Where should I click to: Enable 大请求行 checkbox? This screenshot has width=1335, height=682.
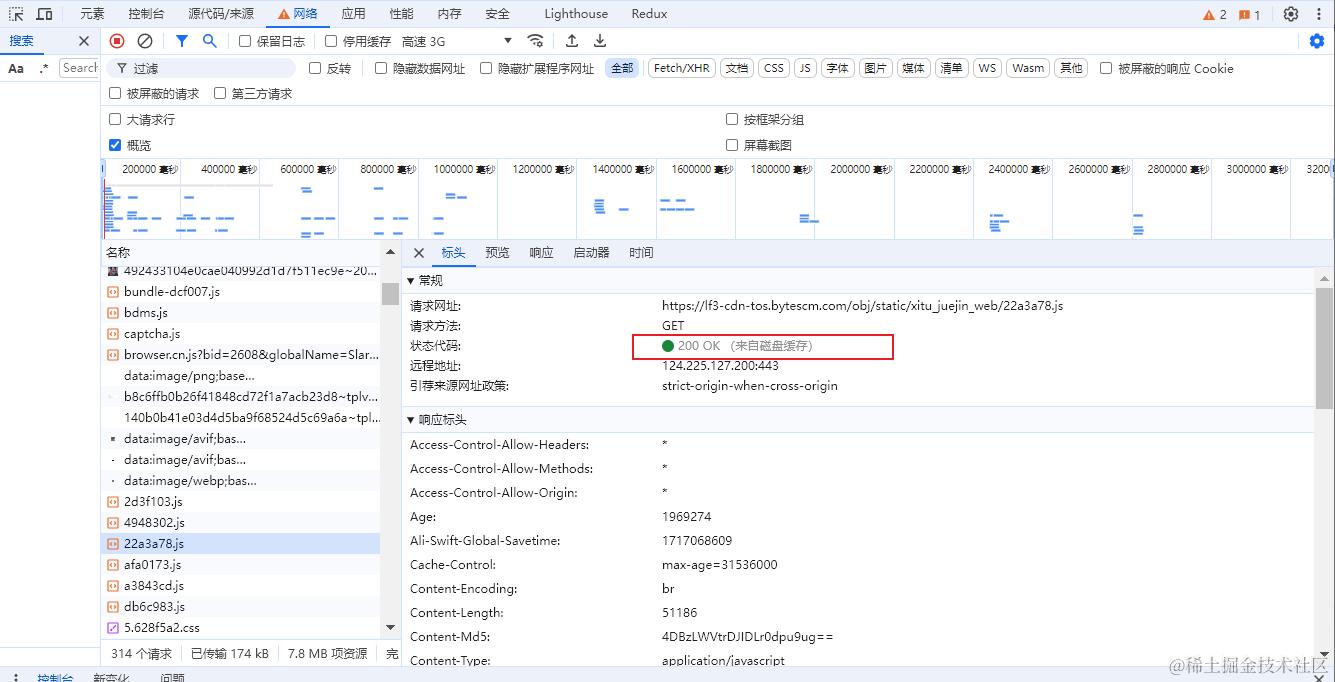coord(115,119)
